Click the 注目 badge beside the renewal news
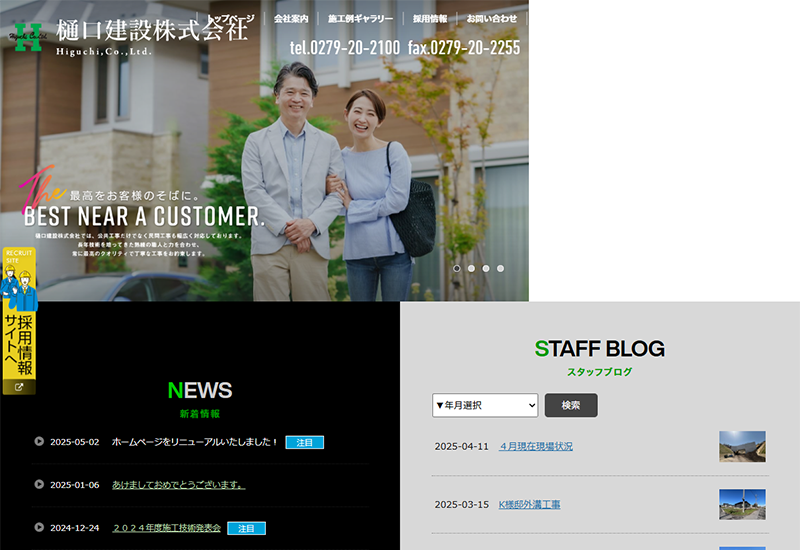 coord(305,442)
